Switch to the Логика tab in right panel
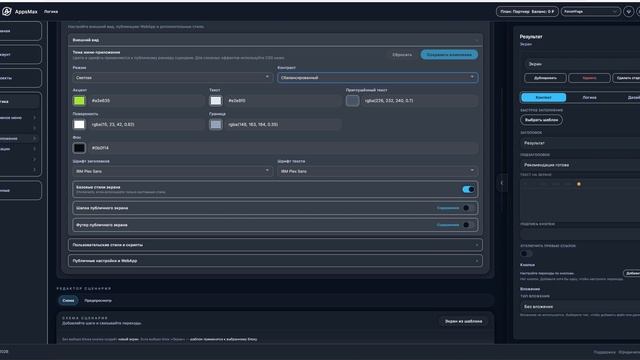 pyautogui.click(x=589, y=98)
